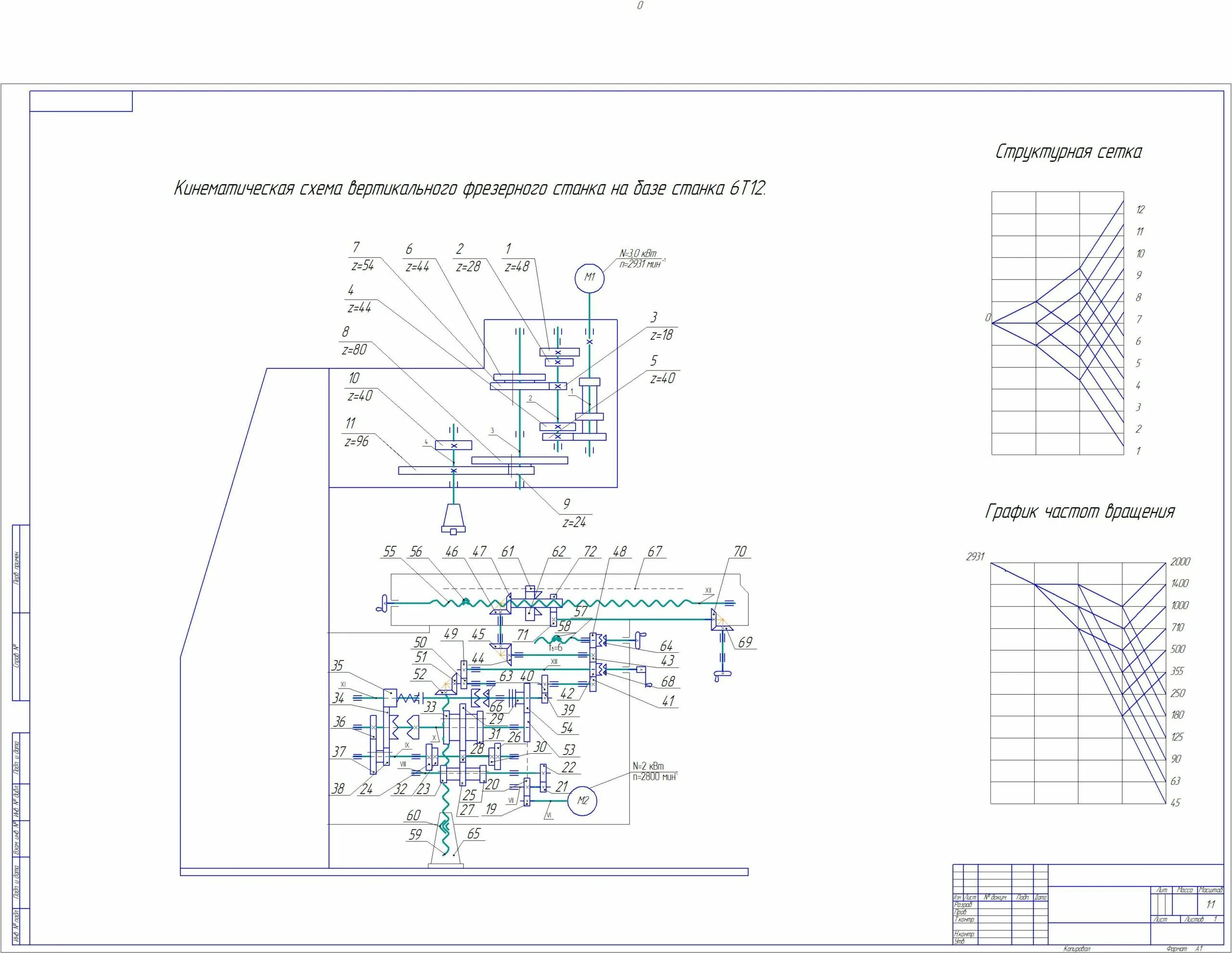This screenshot has width=1232, height=953.
Task: Click the 2000 value on the speed chart
Action: click(x=1180, y=562)
